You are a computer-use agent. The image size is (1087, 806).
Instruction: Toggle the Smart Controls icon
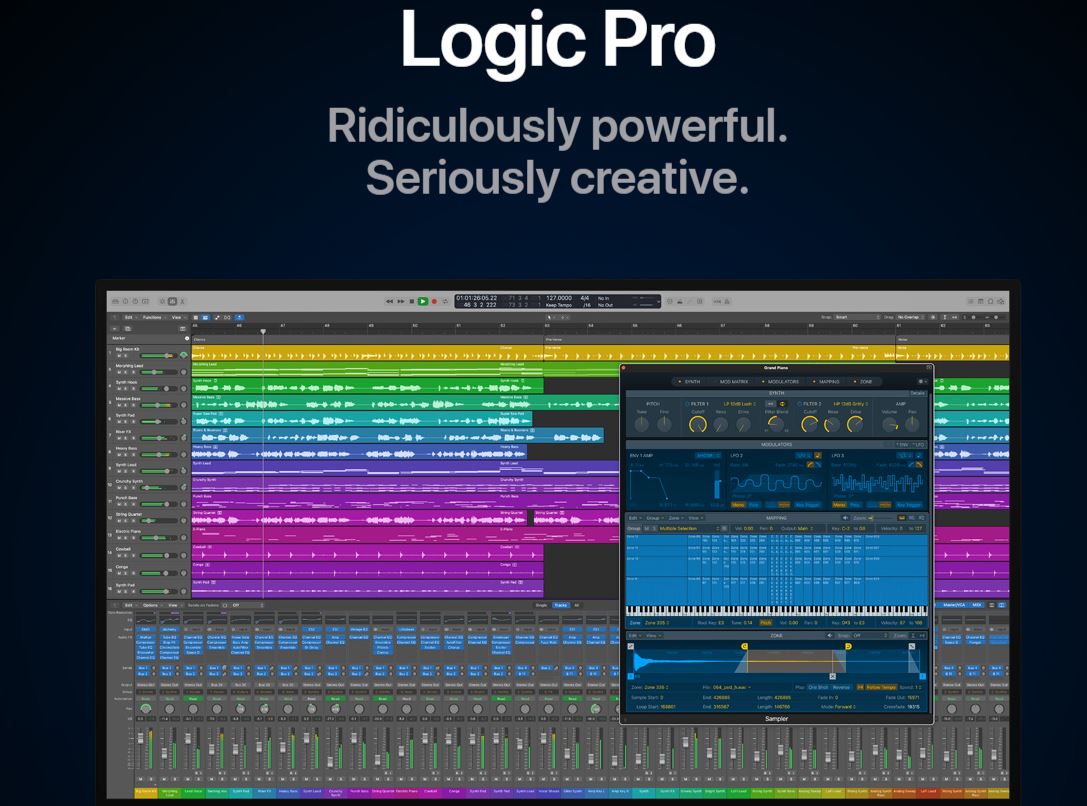pos(162,301)
